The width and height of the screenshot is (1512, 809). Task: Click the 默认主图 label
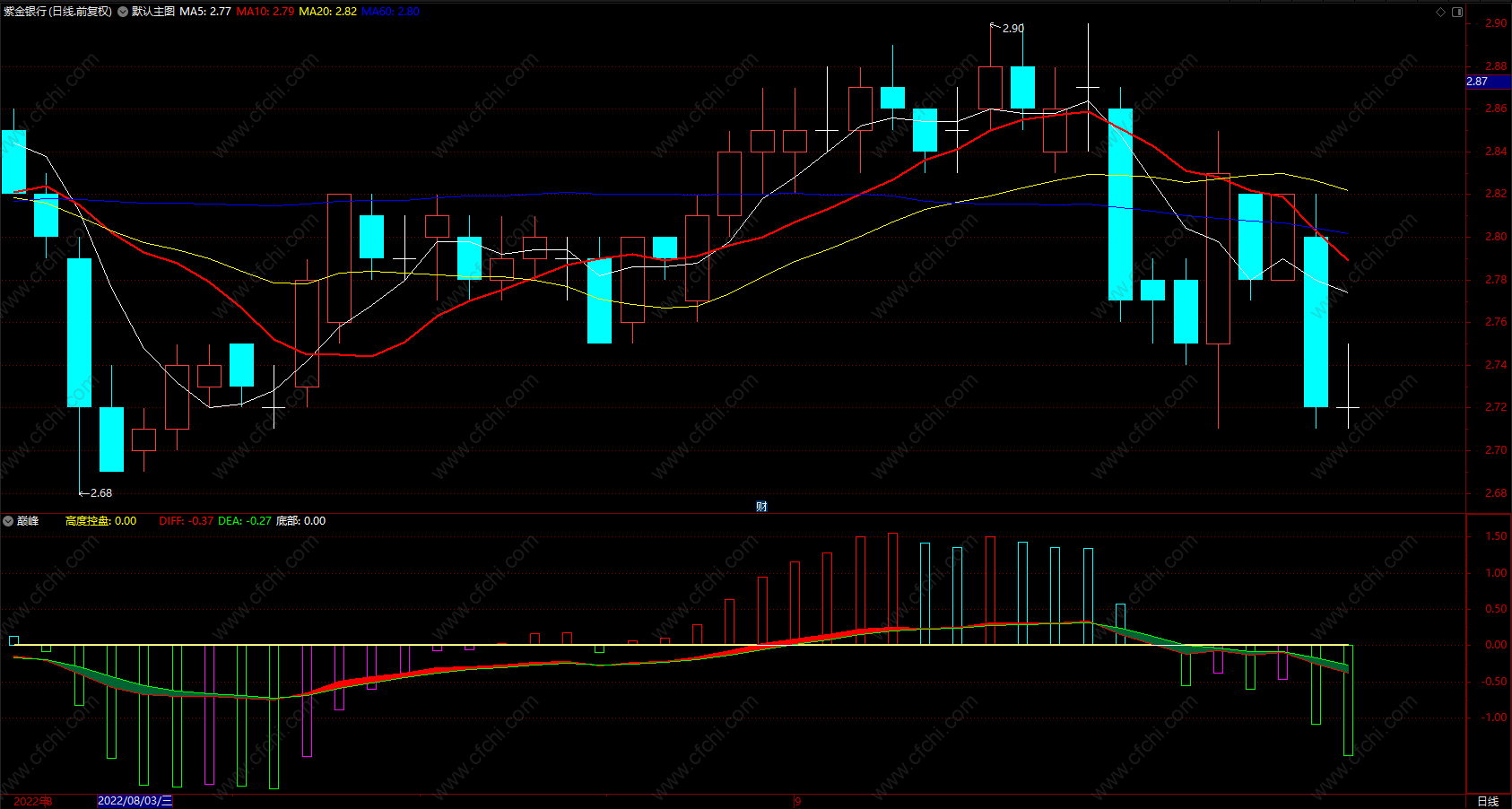153,12
